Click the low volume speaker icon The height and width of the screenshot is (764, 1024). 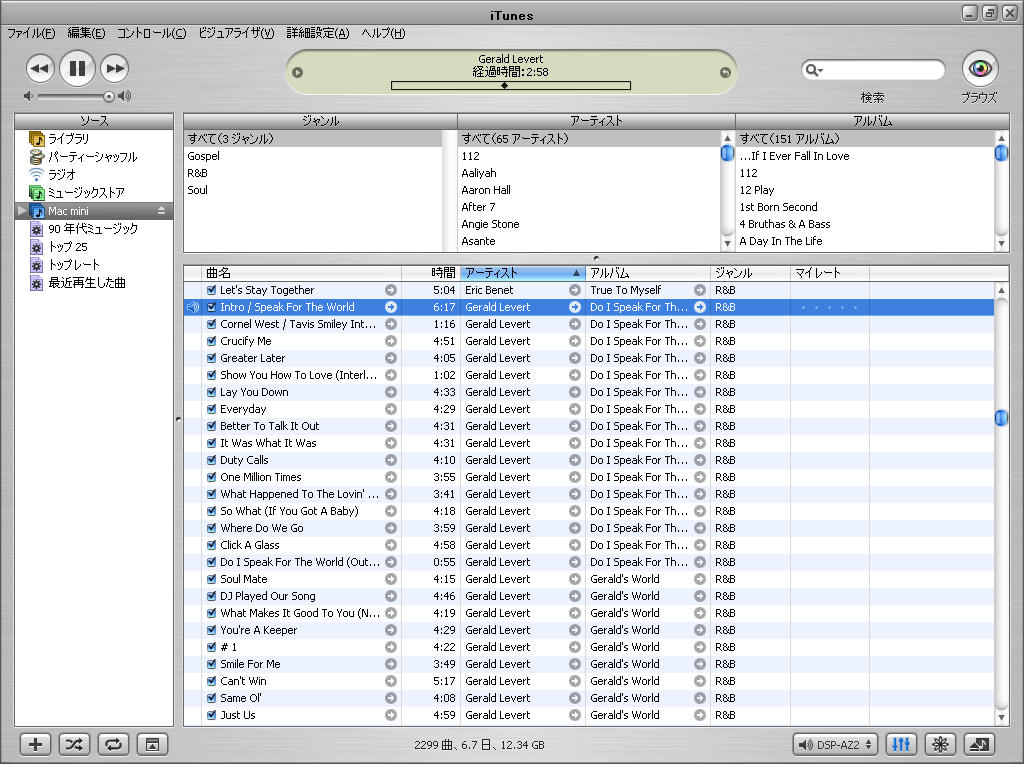click(28, 96)
